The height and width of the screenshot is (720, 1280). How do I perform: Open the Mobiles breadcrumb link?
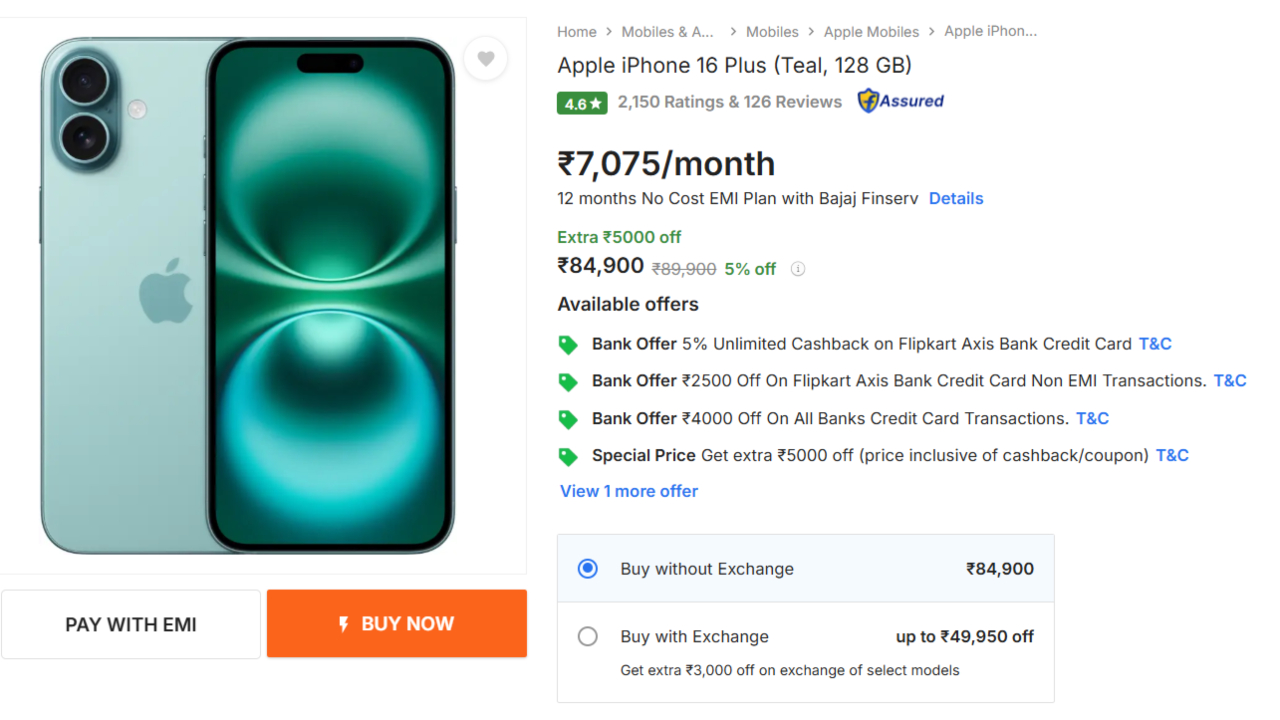772,32
